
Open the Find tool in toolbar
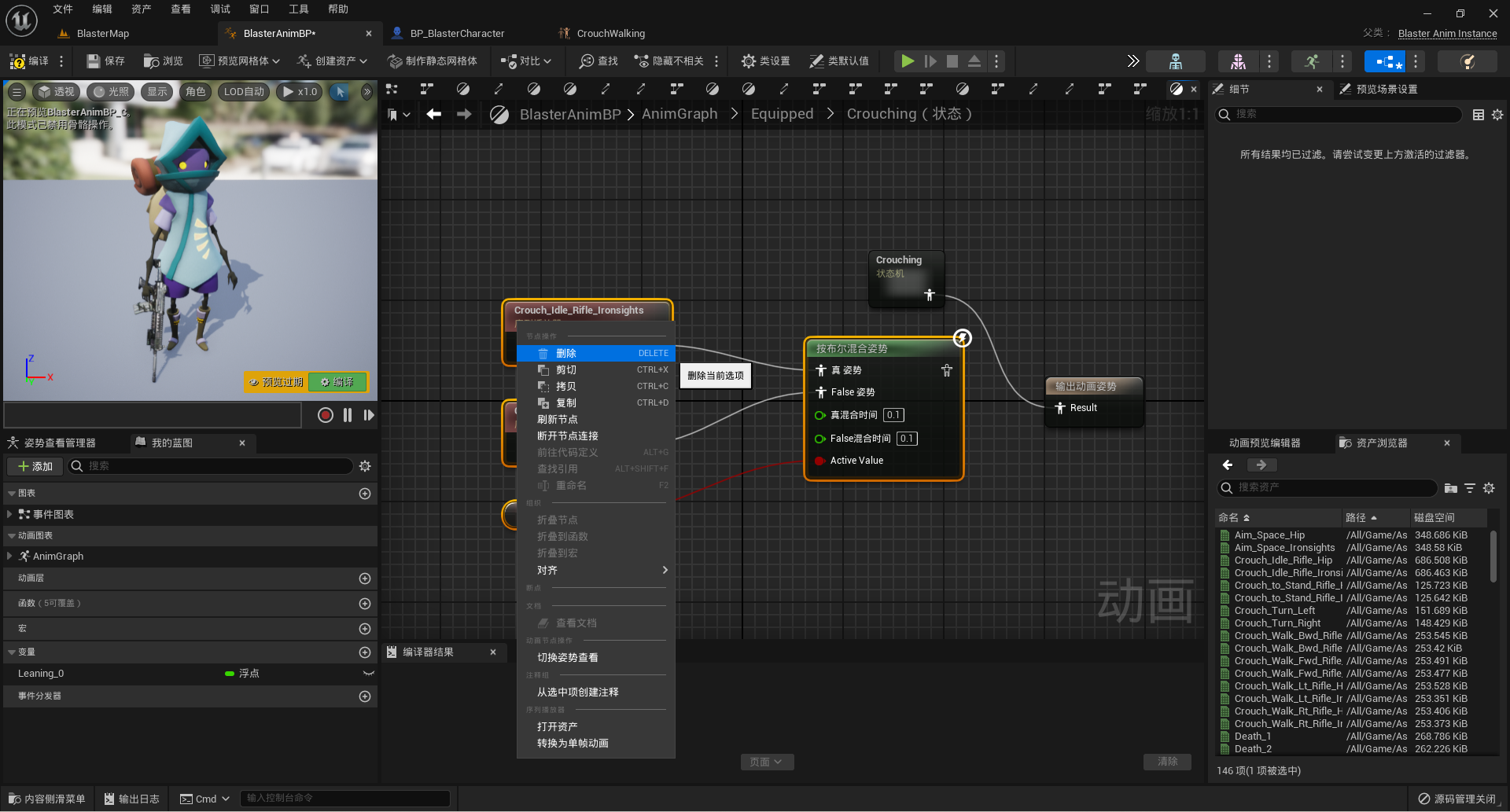(x=598, y=61)
